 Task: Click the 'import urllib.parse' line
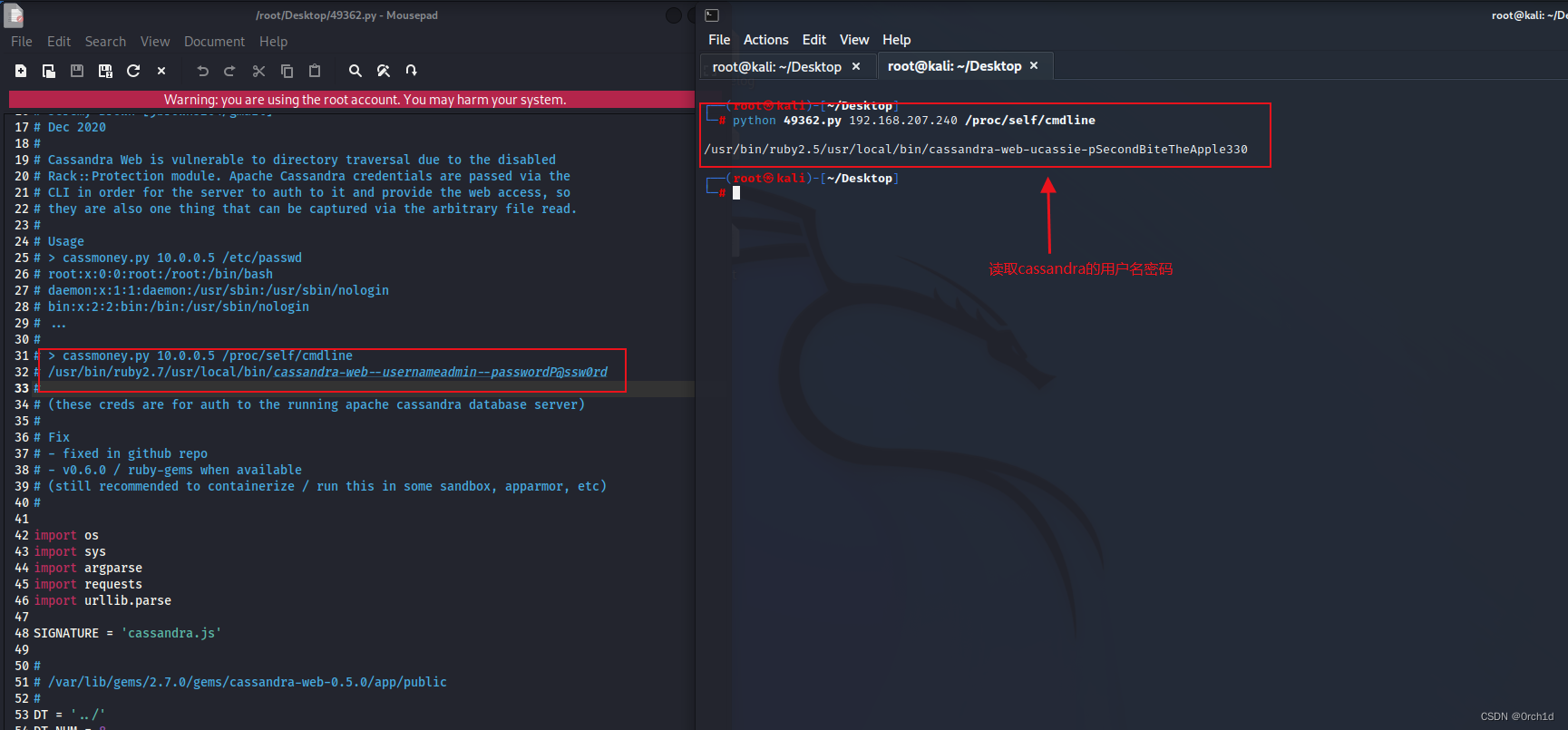[x=102, y=600]
